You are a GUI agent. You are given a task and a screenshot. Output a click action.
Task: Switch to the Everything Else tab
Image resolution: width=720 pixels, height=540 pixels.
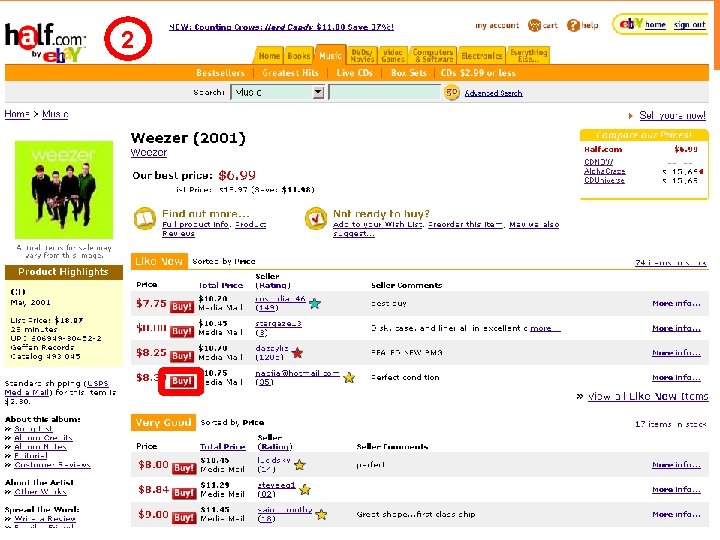tap(529, 56)
